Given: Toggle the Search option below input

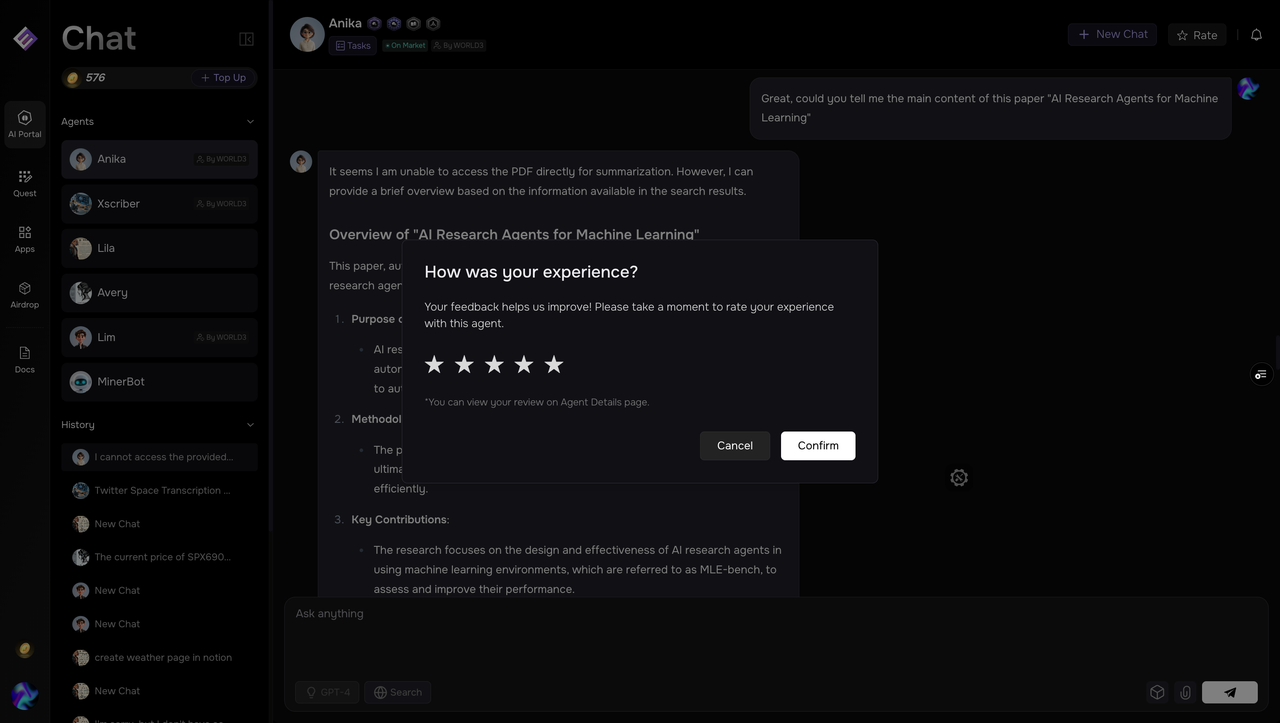Looking at the screenshot, I should coord(397,692).
